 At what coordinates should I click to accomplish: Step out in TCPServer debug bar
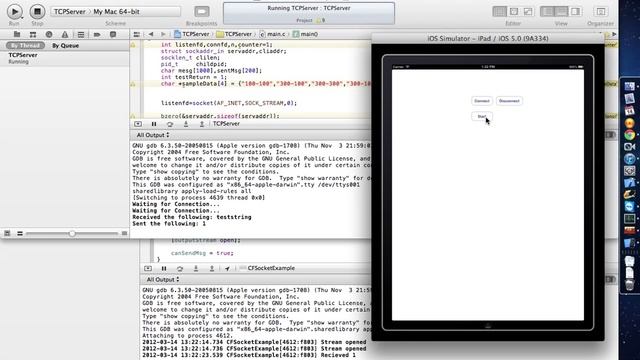coord(202,124)
